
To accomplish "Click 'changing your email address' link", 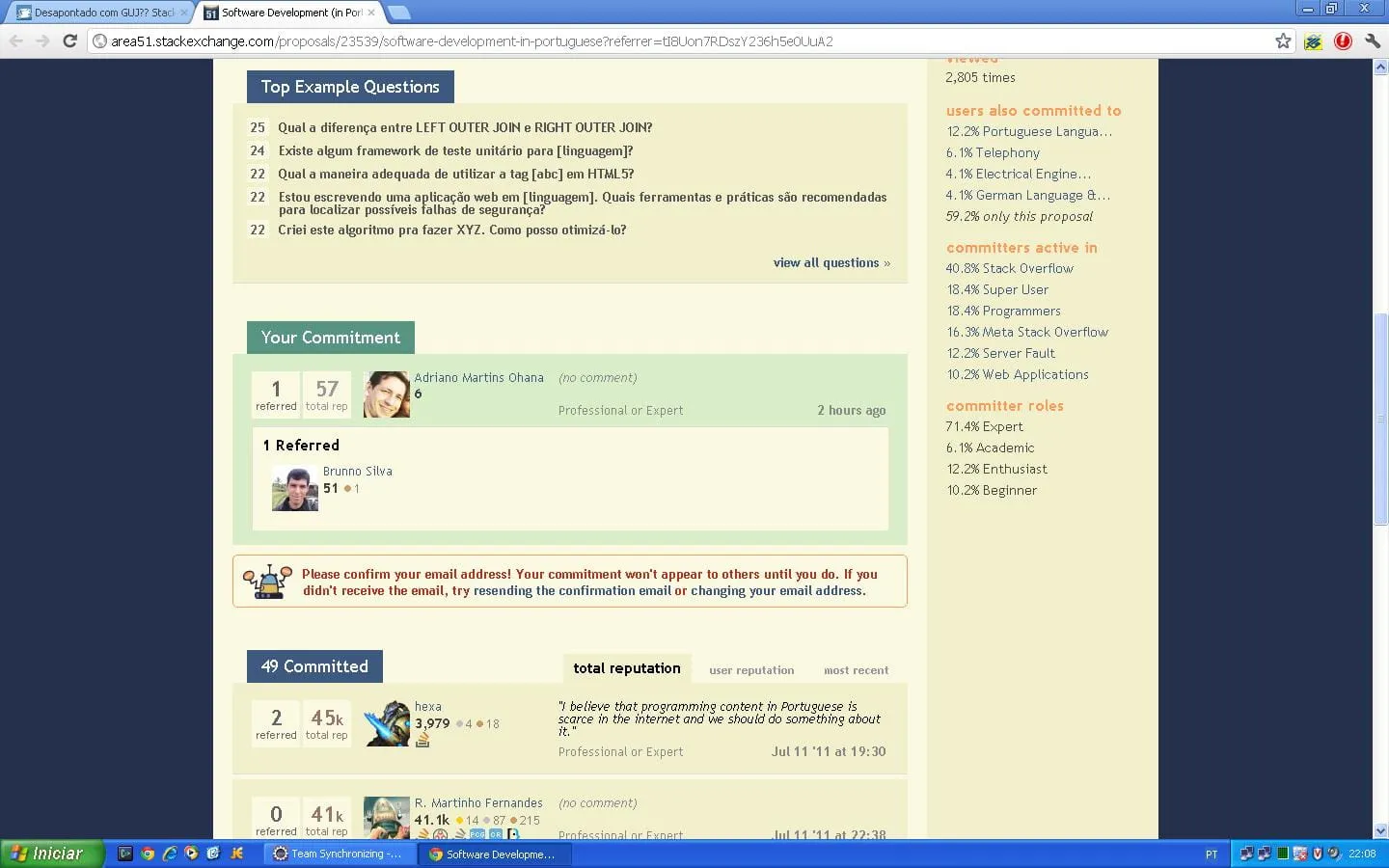I will pyautogui.click(x=777, y=590).
